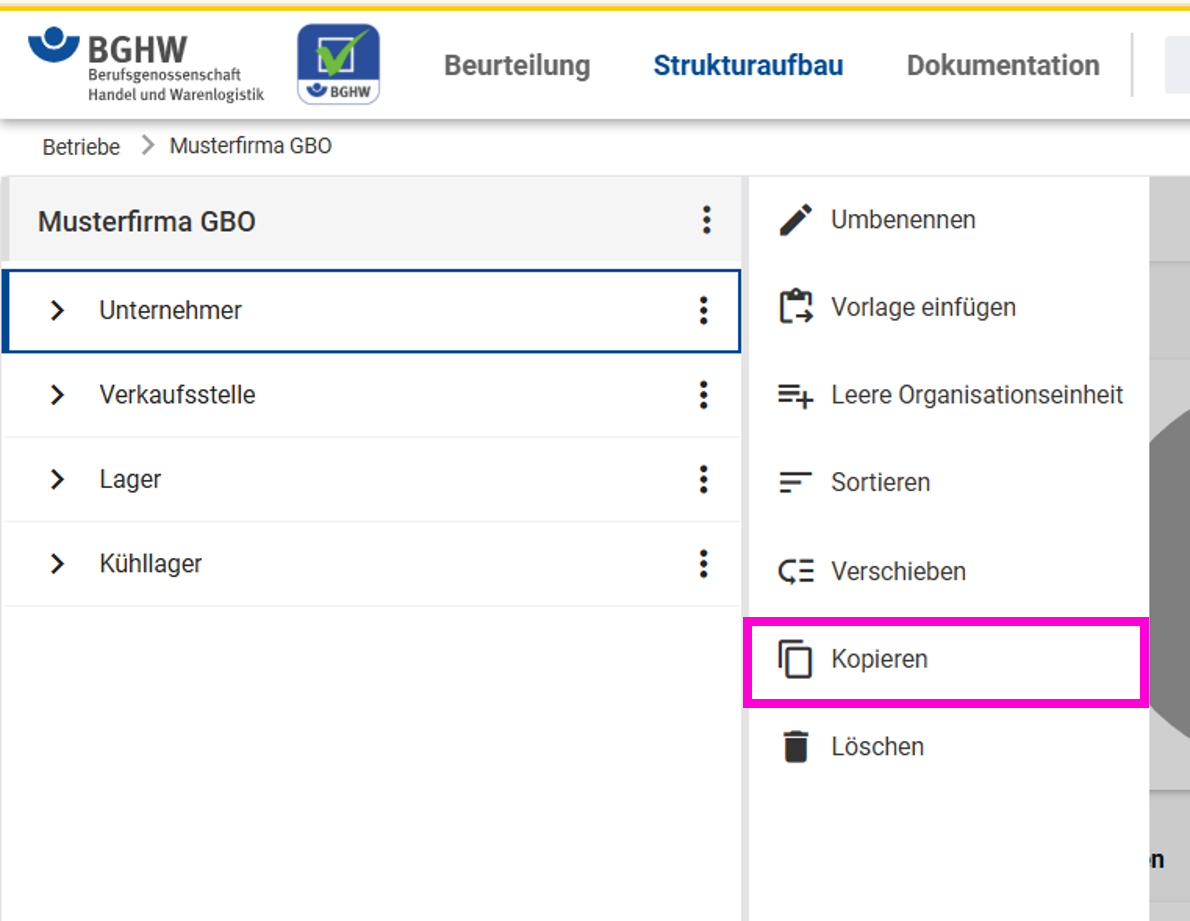Select the Kühllager organization unit label

(150, 564)
